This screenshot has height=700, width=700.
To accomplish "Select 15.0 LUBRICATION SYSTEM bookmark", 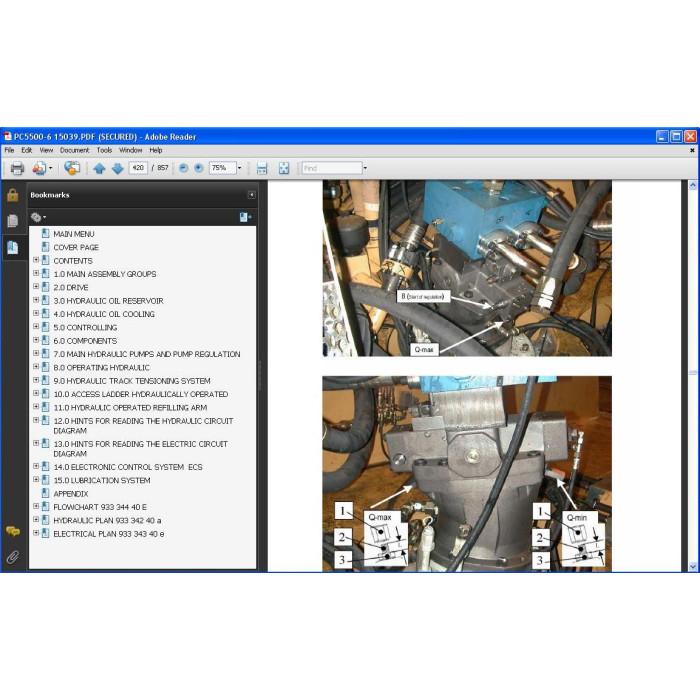I will [102, 481].
